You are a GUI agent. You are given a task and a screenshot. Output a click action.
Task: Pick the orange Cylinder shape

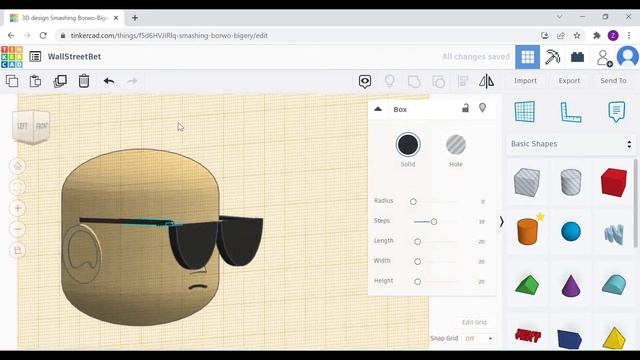(527, 231)
